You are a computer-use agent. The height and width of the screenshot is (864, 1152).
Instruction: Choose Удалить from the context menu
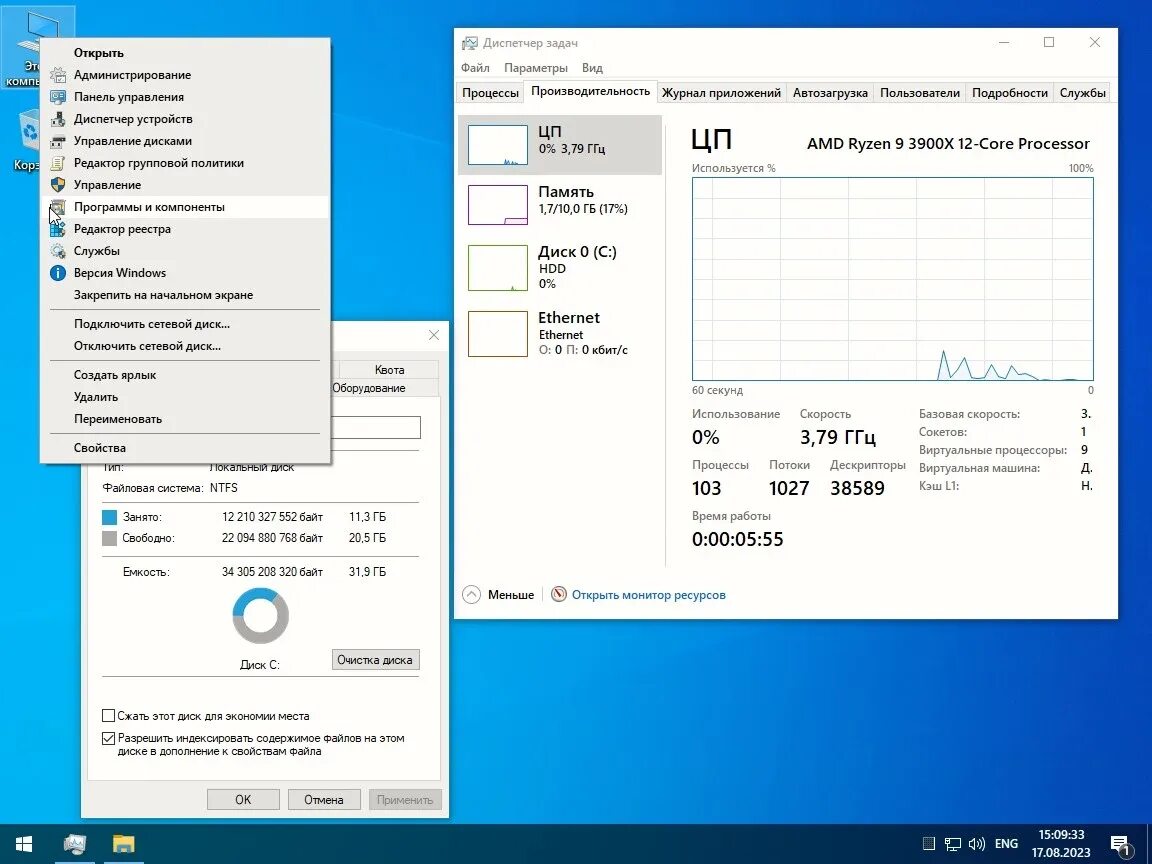coord(184,397)
